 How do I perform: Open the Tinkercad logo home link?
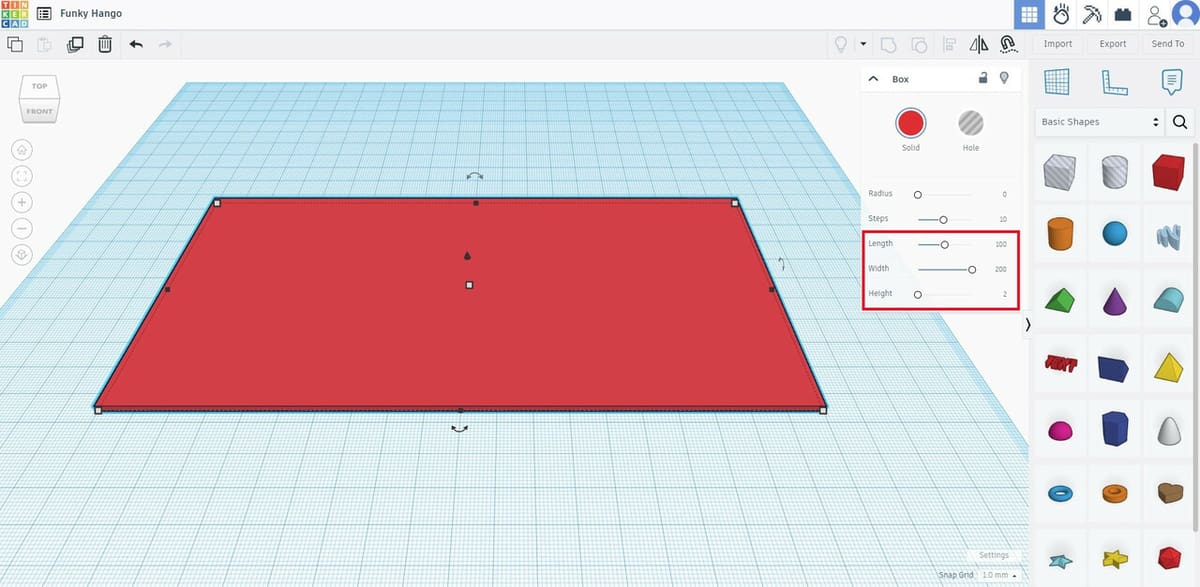click(14, 14)
